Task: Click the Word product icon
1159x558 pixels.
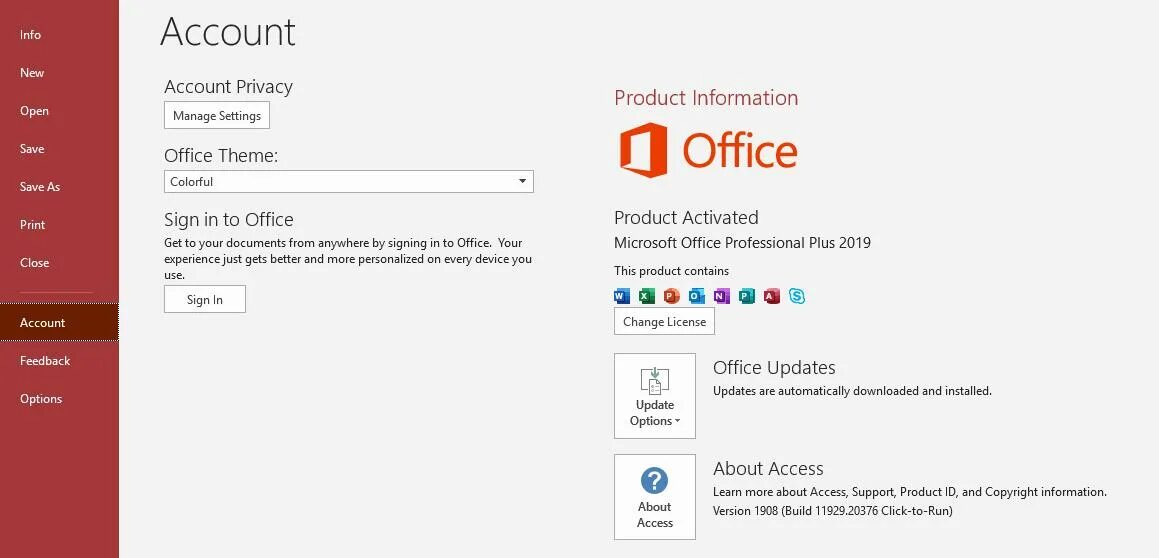Action: pos(621,296)
